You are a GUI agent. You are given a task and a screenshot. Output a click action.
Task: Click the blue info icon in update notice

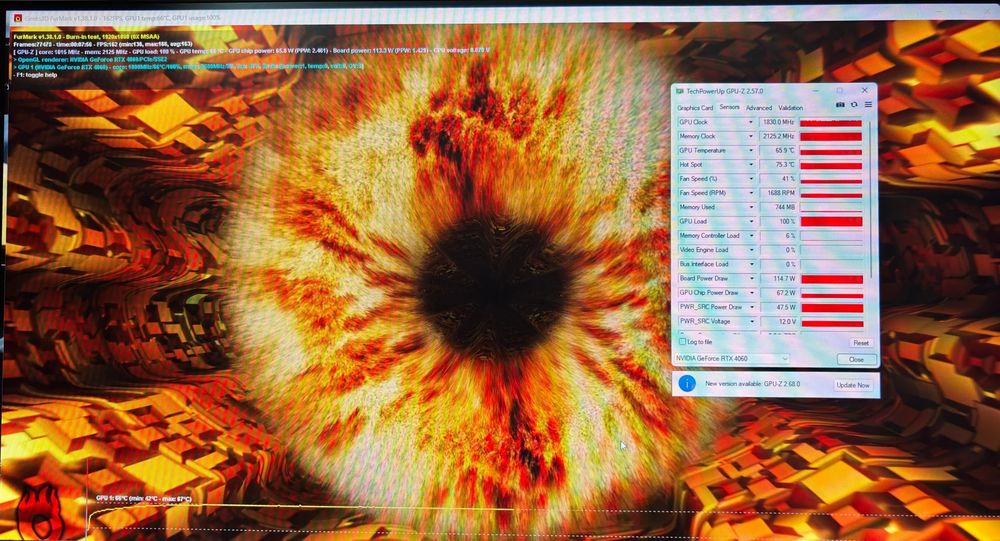(687, 383)
